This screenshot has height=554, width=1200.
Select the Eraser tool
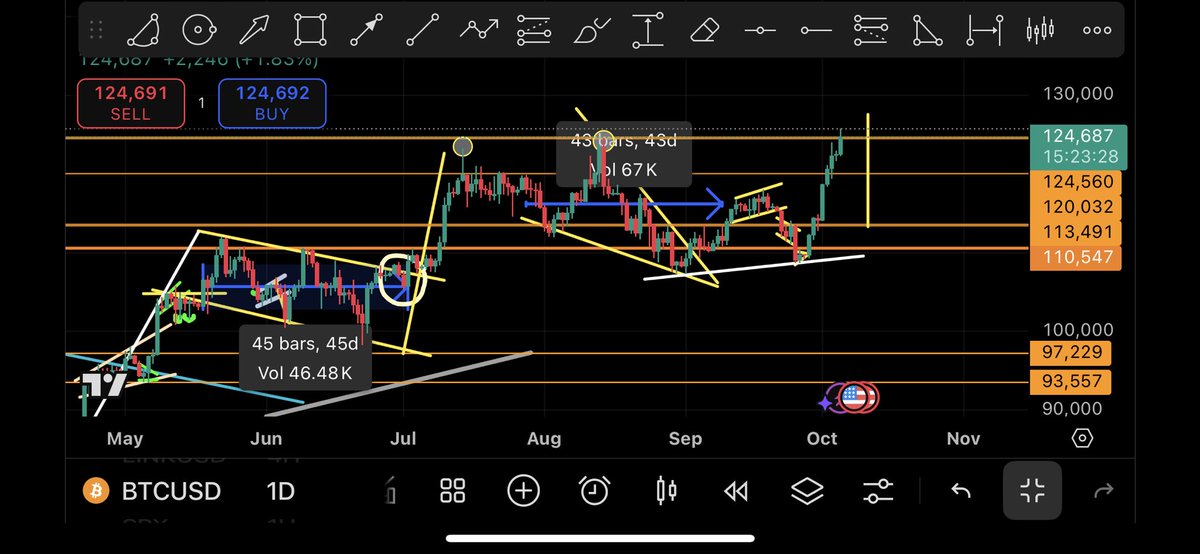point(704,30)
